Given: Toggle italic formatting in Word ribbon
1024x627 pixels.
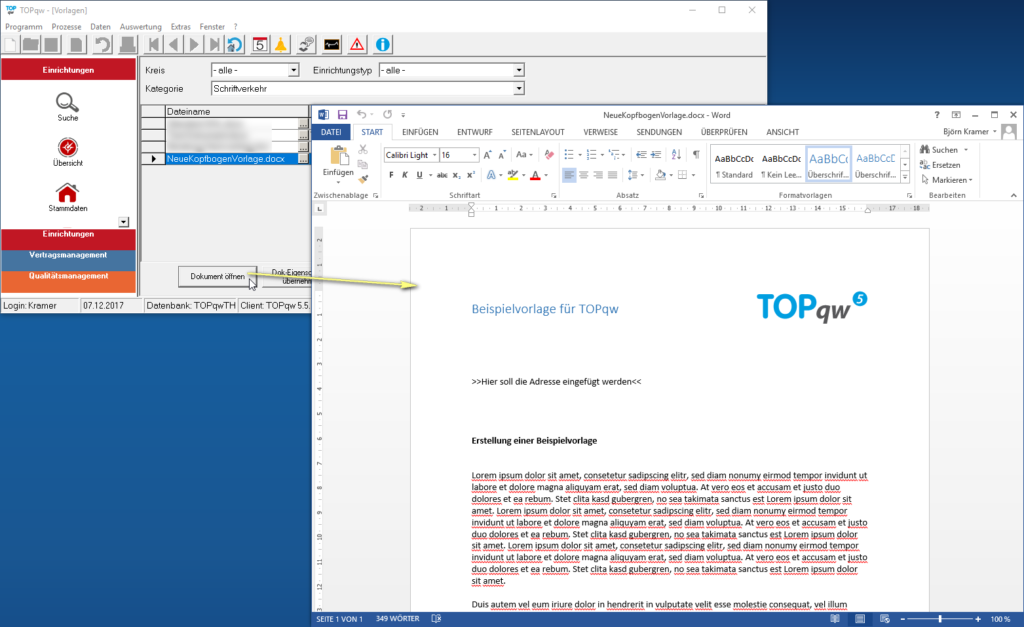Looking at the screenshot, I should pyautogui.click(x=406, y=175).
